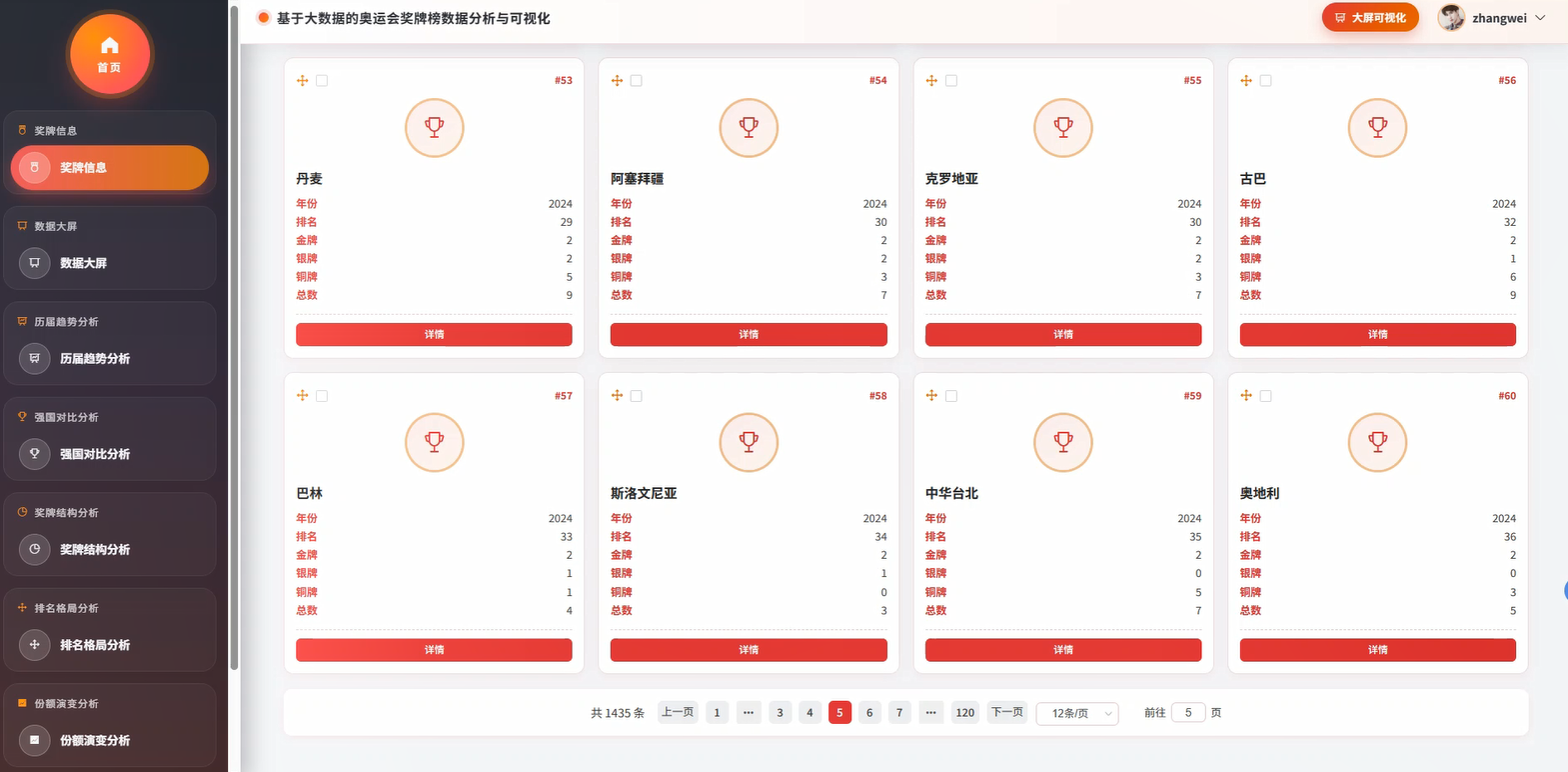Click the zhangwei user avatar
The image size is (1568, 772).
click(1451, 17)
